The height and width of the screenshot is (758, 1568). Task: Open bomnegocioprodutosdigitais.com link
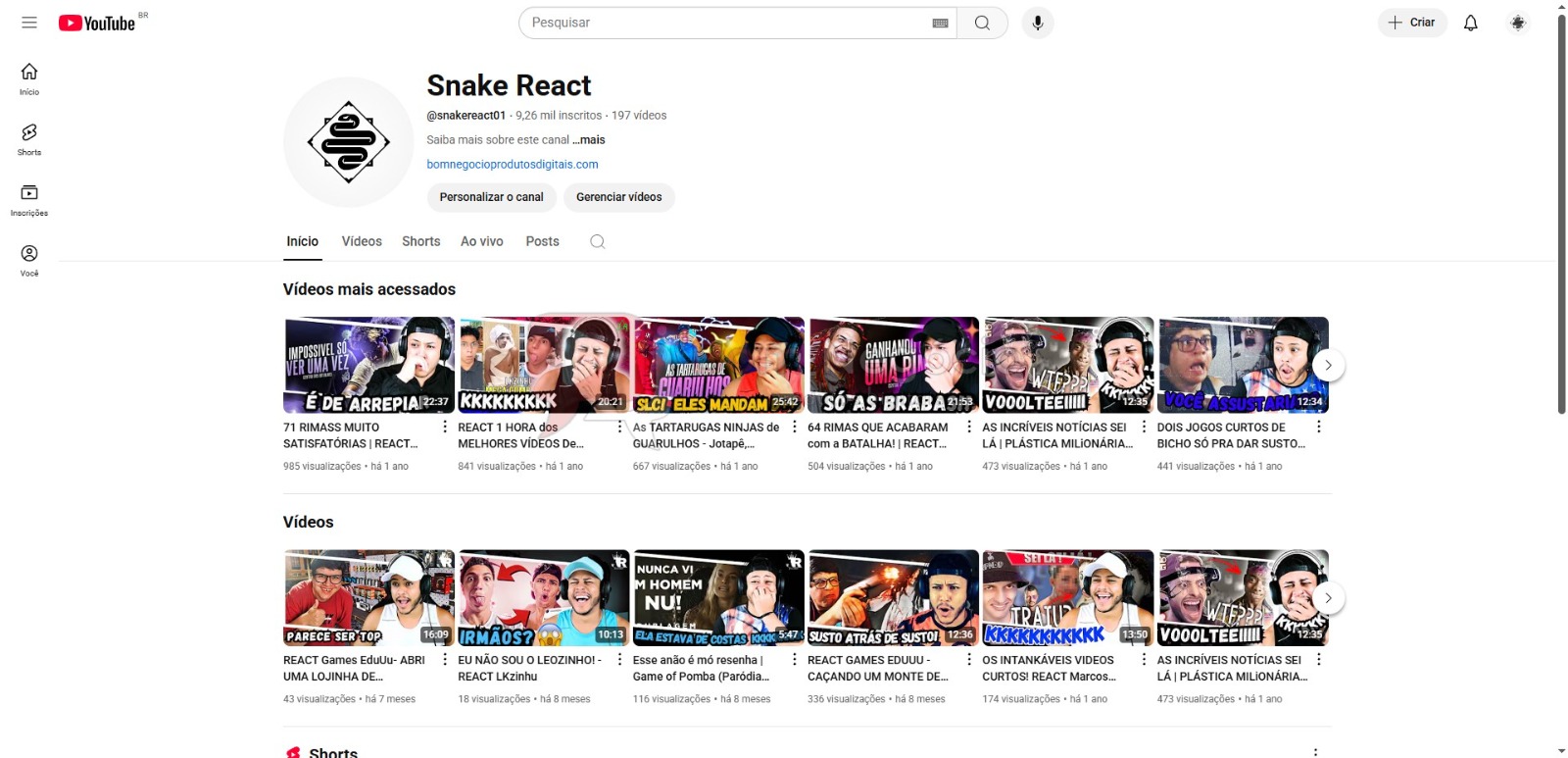point(513,165)
